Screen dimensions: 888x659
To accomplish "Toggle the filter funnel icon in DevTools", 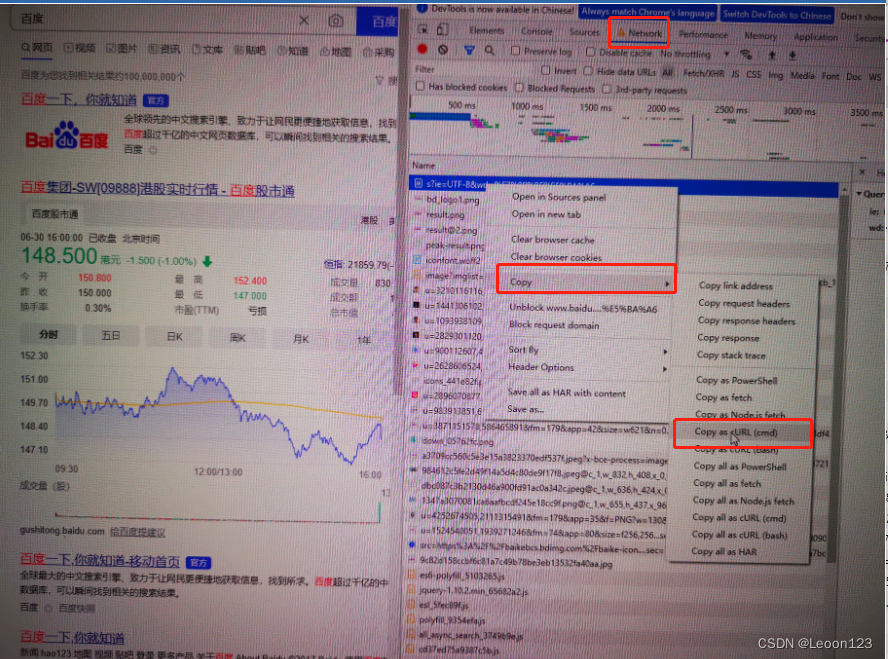I will point(469,50).
